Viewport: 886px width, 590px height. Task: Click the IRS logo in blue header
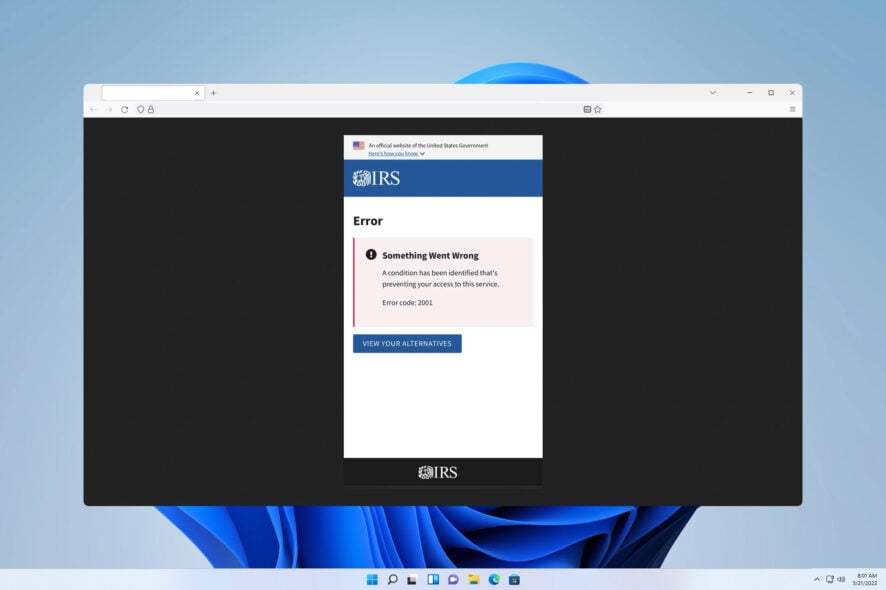(376, 179)
